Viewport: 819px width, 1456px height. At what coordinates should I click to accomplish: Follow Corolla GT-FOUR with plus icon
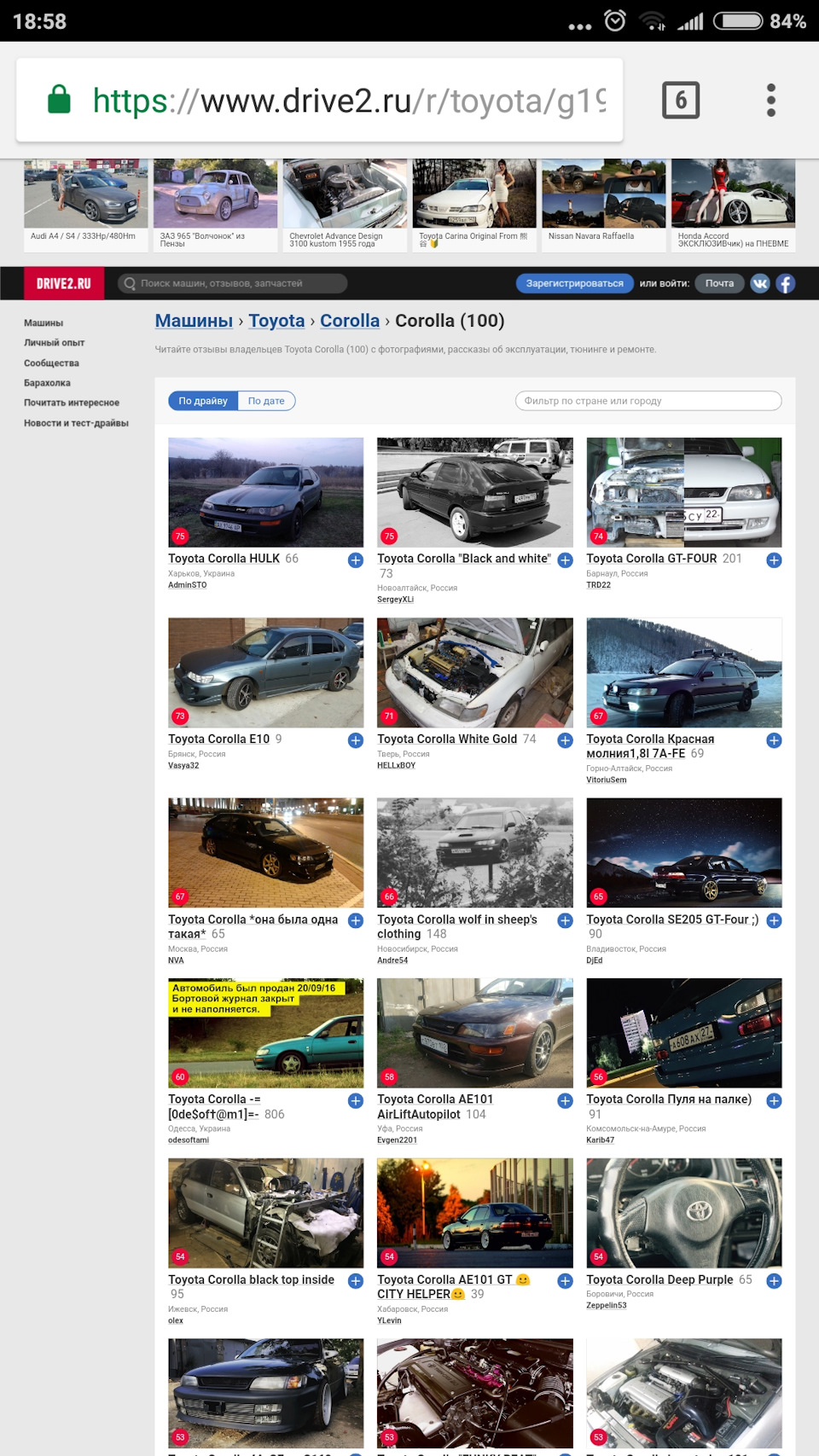tap(774, 560)
